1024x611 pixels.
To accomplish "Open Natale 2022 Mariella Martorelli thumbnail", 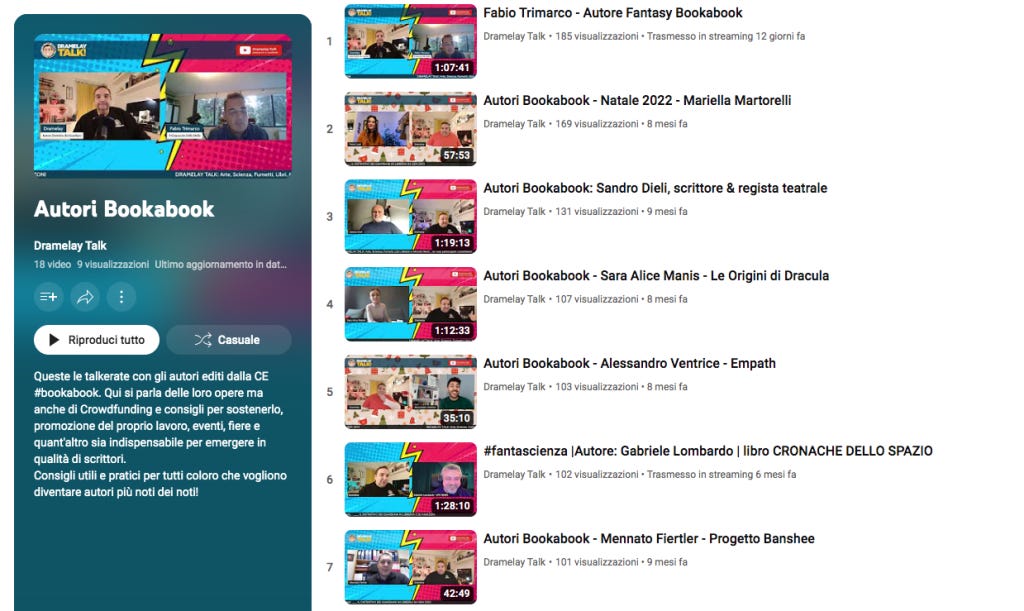I will coord(411,129).
